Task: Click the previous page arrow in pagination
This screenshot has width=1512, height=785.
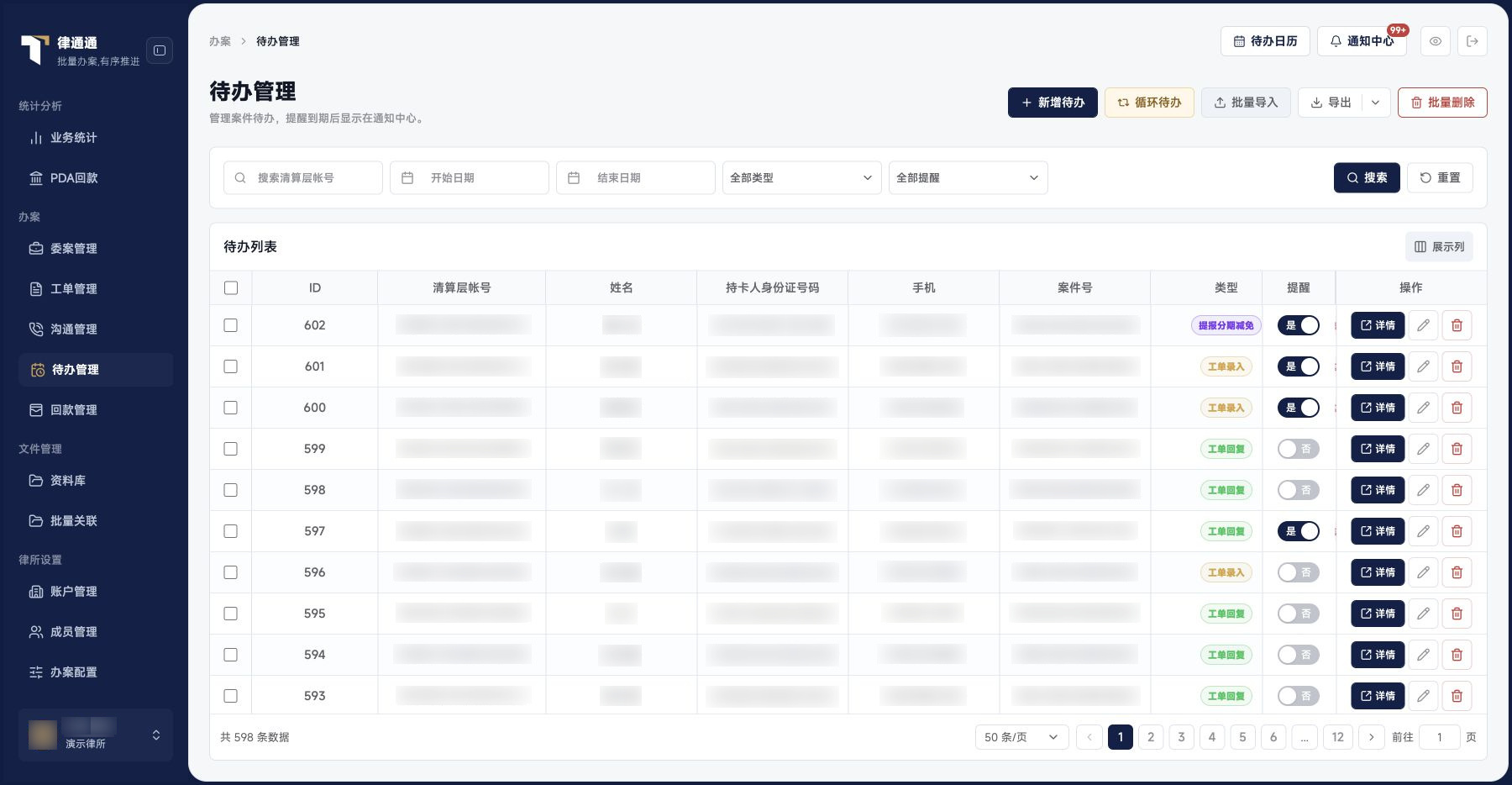Action: [1089, 737]
